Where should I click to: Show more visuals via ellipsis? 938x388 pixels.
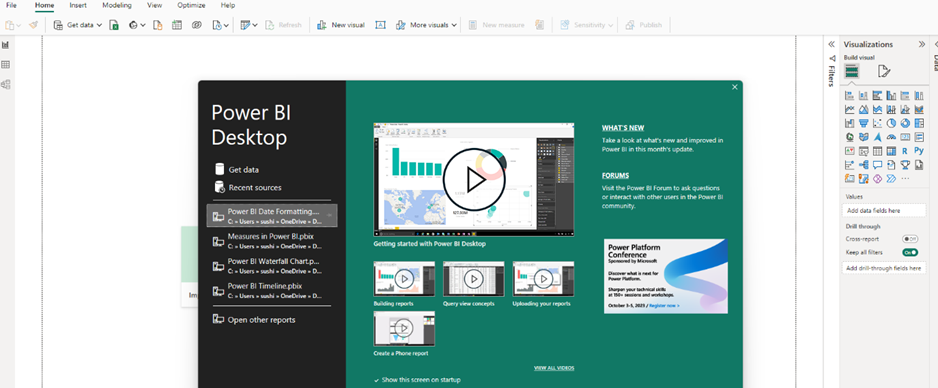point(905,178)
